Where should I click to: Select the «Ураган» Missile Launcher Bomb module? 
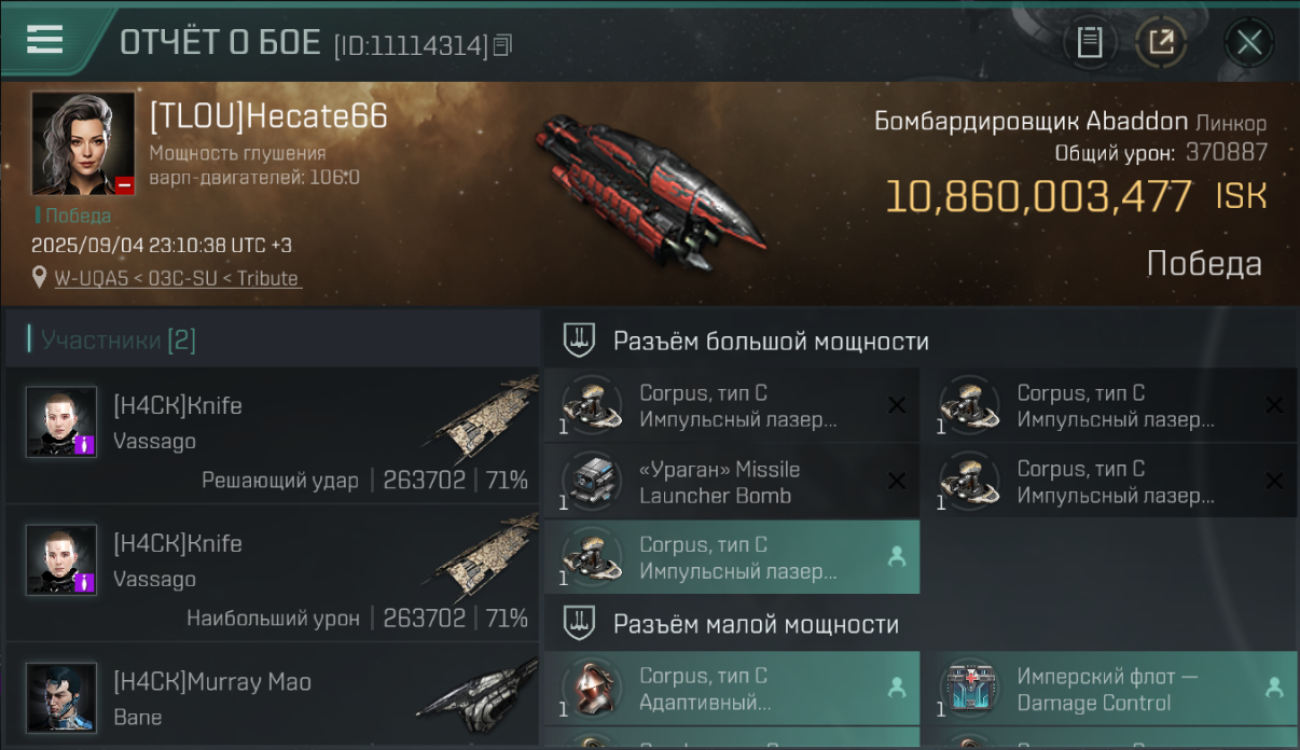731,482
